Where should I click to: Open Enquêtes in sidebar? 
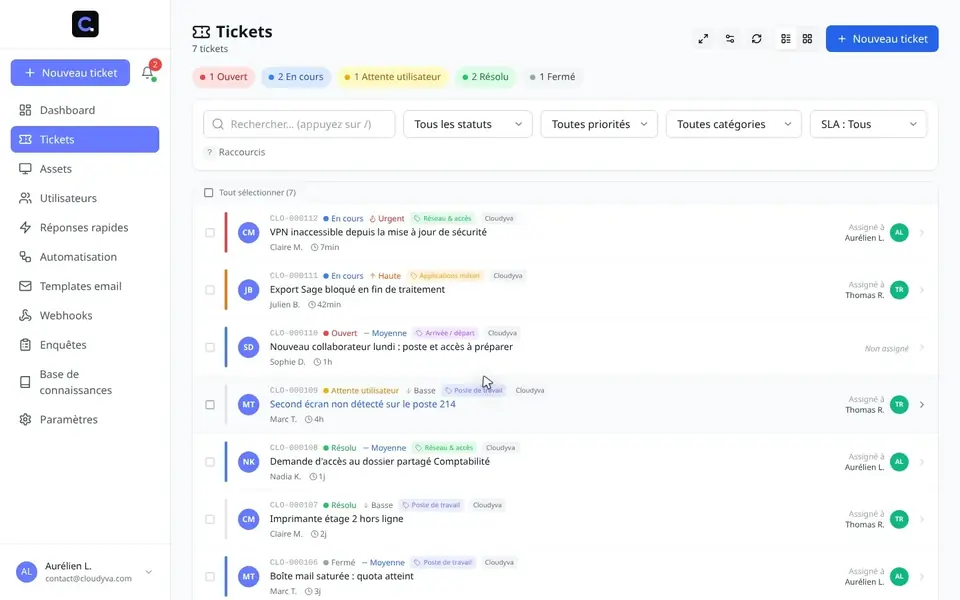pyautogui.click(x=85, y=345)
